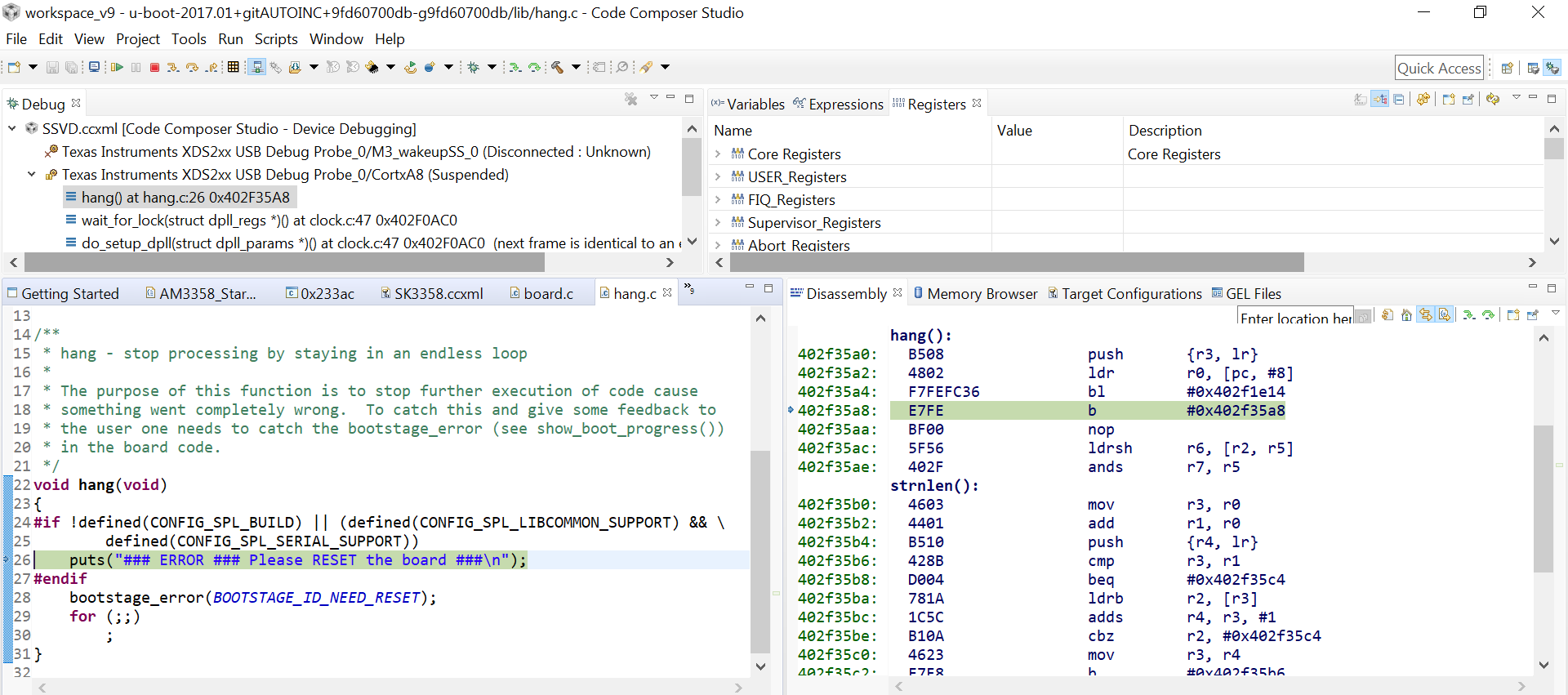Screen dimensions: 1568x695
Task: Click Refresh view icon in Disassembly toolbar
Action: pyautogui.click(x=1387, y=314)
